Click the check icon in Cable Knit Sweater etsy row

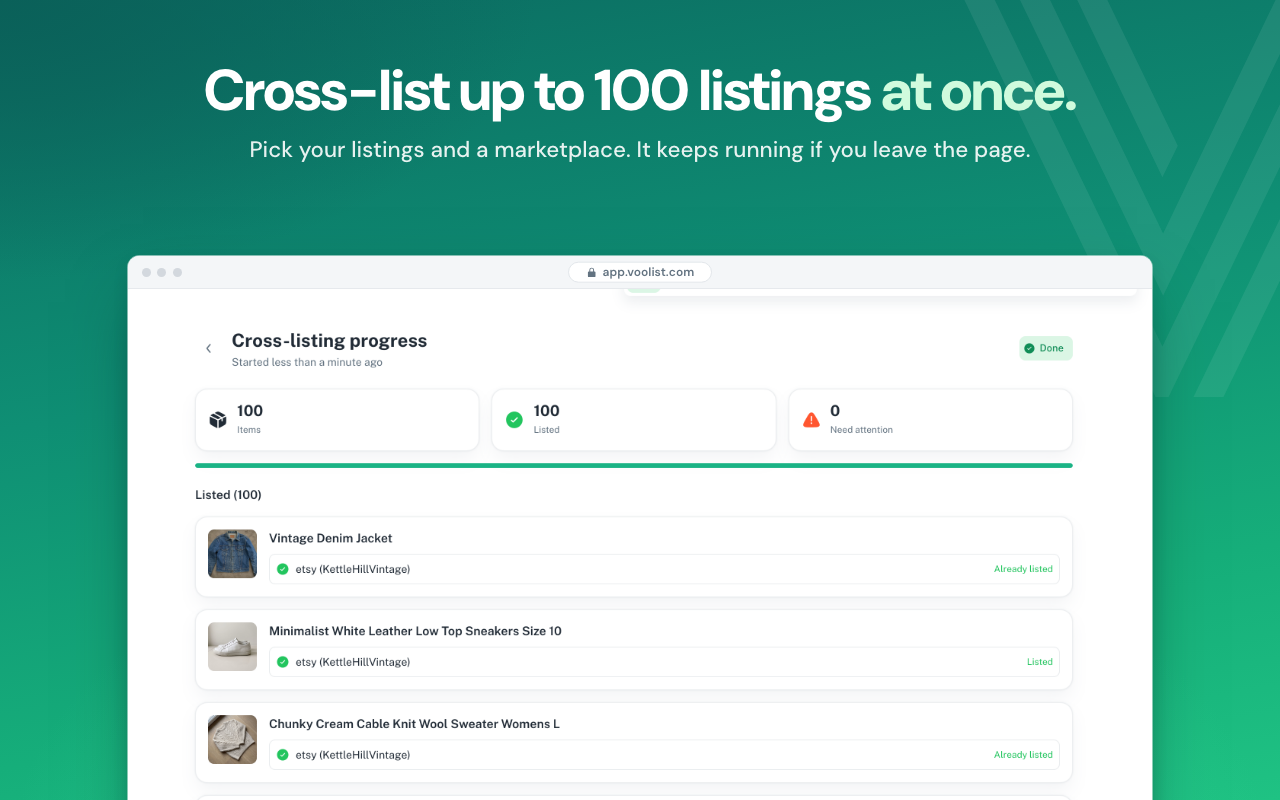click(282, 755)
